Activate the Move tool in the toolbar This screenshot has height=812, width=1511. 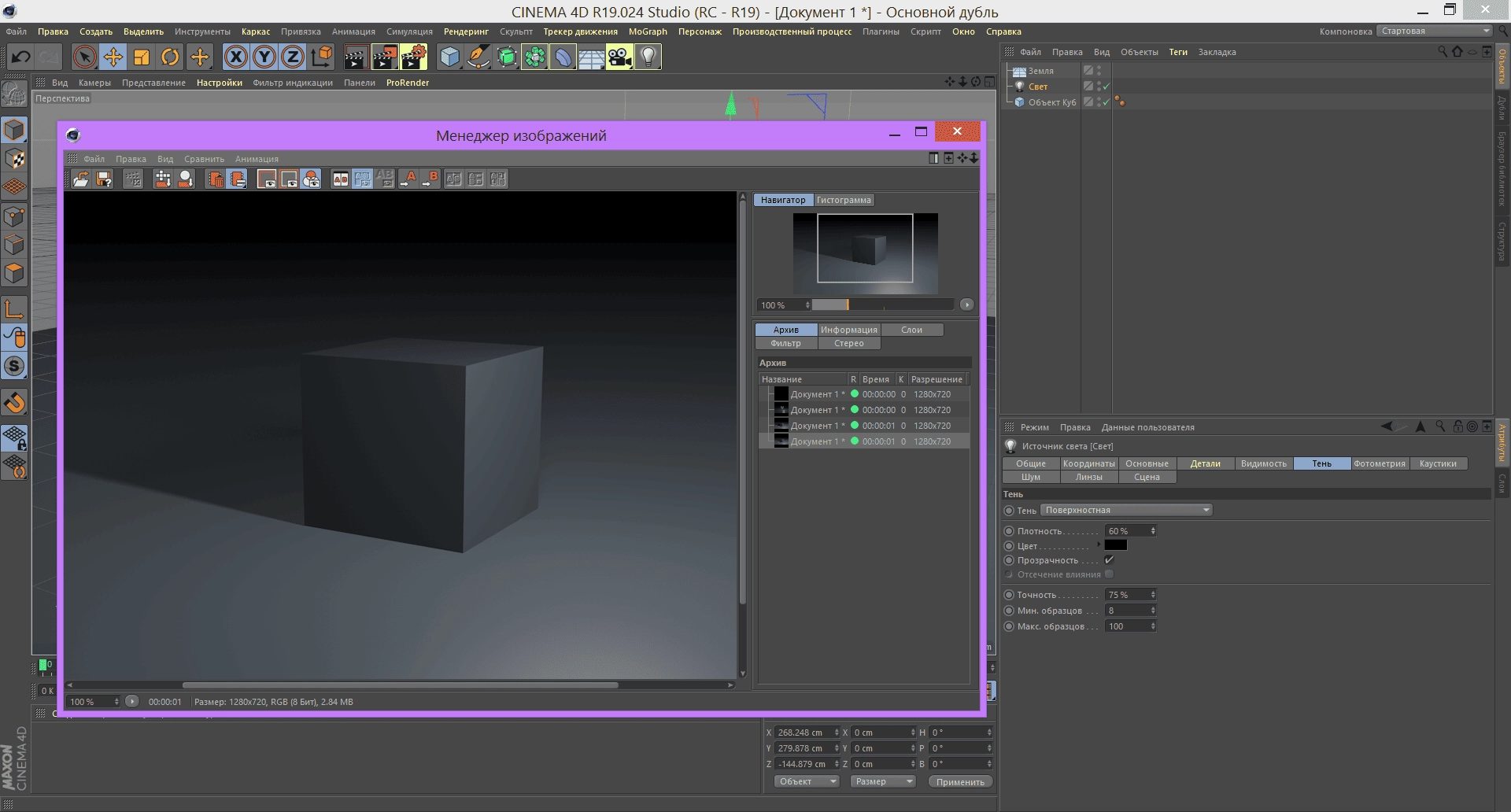tap(113, 57)
